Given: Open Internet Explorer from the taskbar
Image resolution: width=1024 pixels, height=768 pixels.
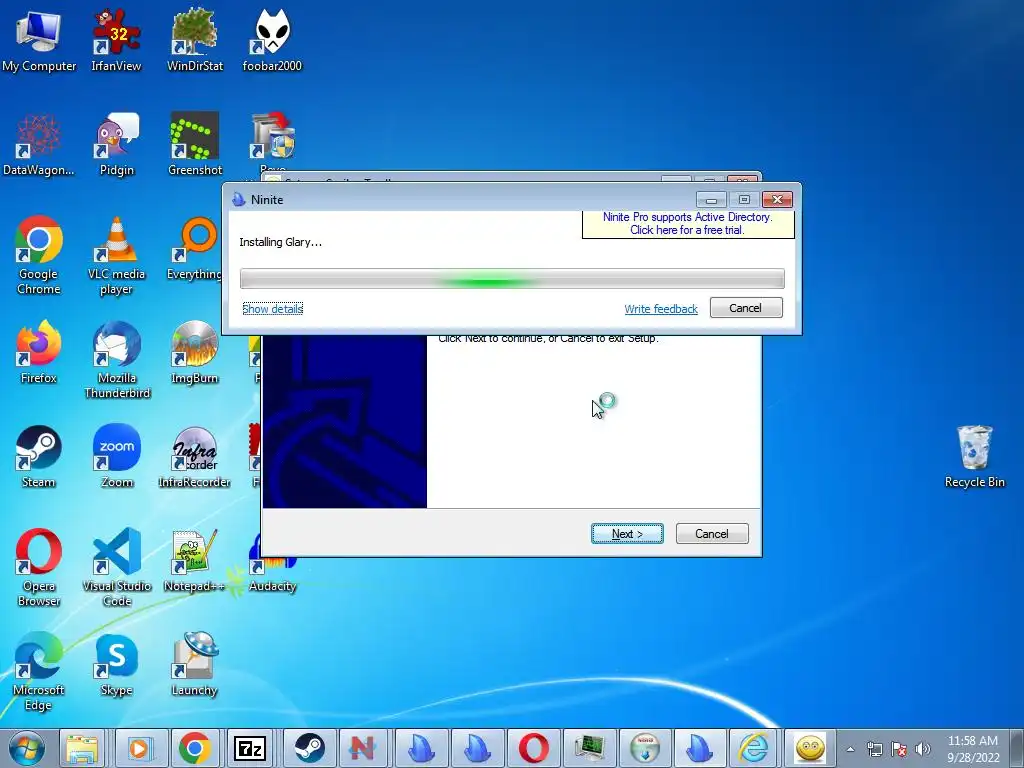Looking at the screenshot, I should 754,748.
